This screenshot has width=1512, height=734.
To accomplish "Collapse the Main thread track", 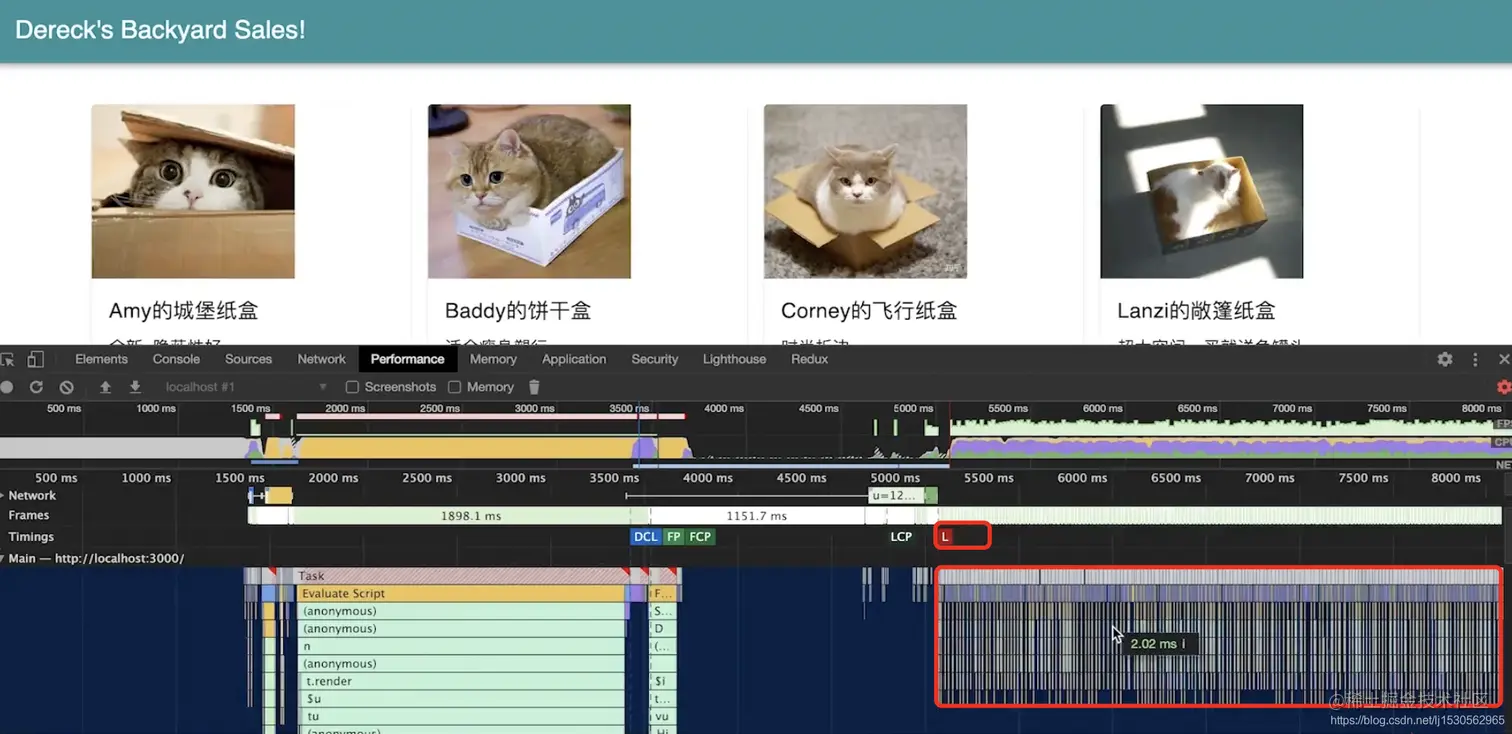I will pyautogui.click(x=3, y=558).
